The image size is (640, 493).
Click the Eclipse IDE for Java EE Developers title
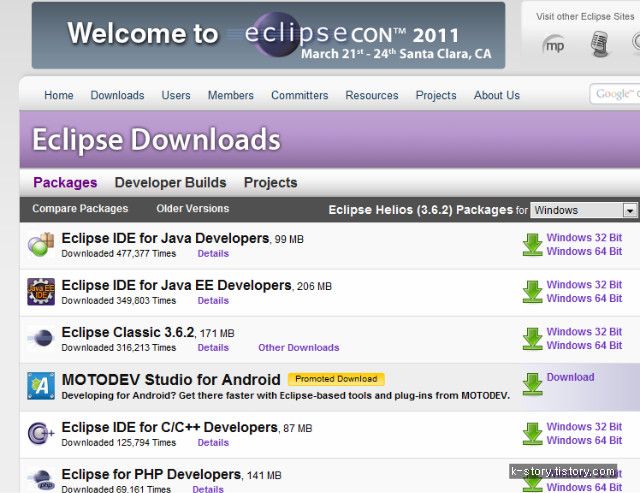tap(176, 285)
